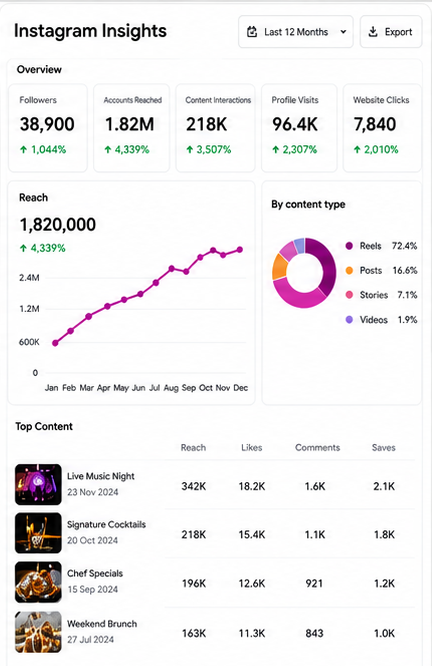This screenshot has height=666, width=432.
Task: Sort Top Content by Likes column header
Action: (251, 448)
